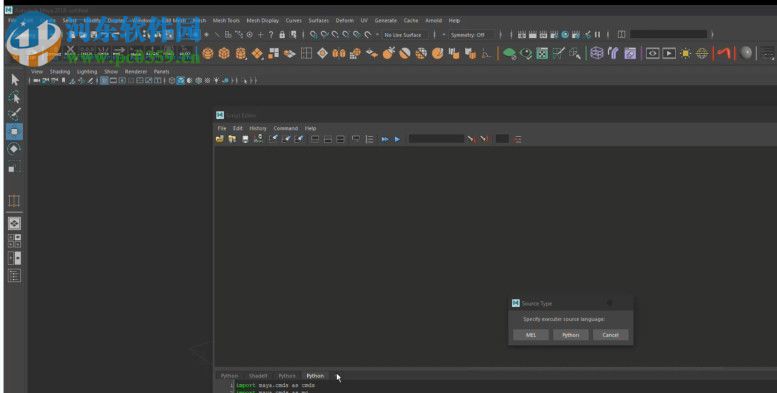The image size is (777, 393).
Task: Open the Lighting menu in viewport panel
Action: click(87, 71)
